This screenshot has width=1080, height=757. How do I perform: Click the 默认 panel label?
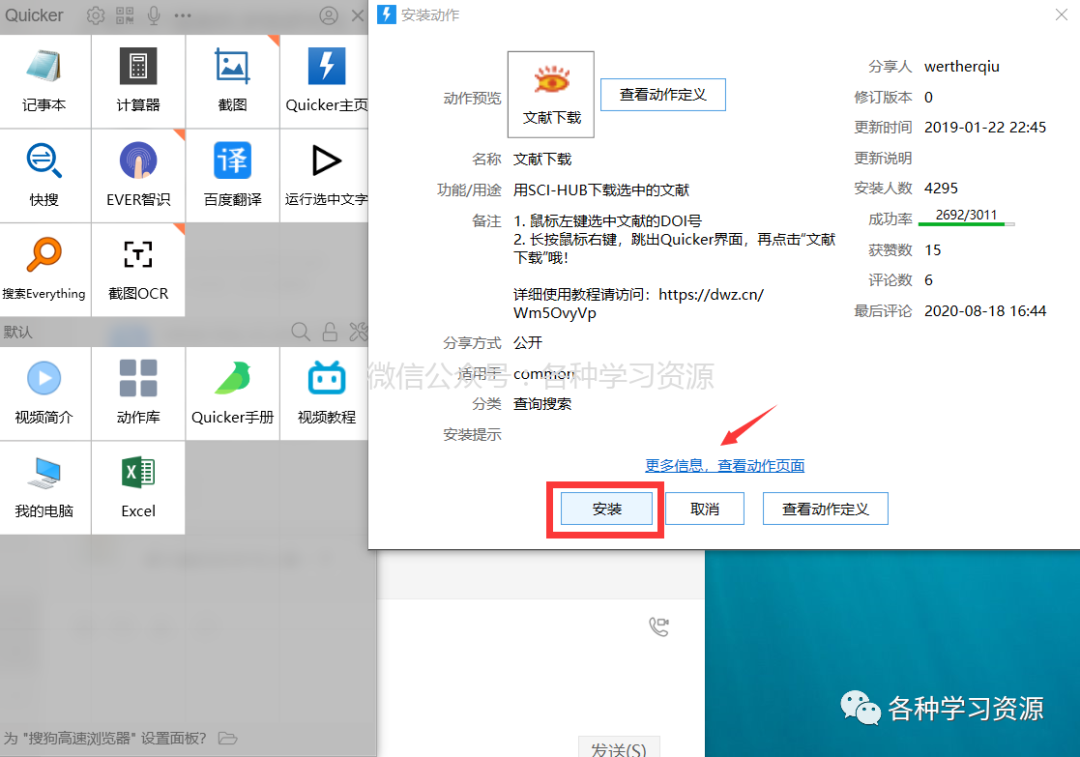tap(18, 332)
